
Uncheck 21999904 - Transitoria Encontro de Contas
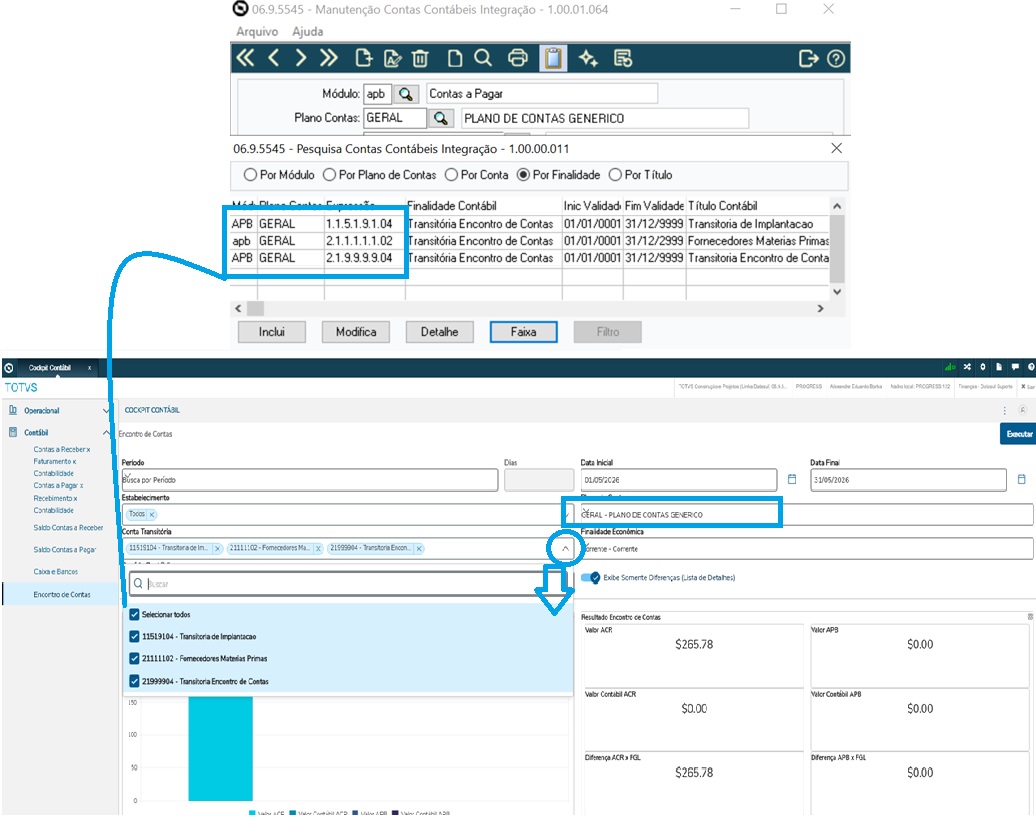(x=134, y=680)
